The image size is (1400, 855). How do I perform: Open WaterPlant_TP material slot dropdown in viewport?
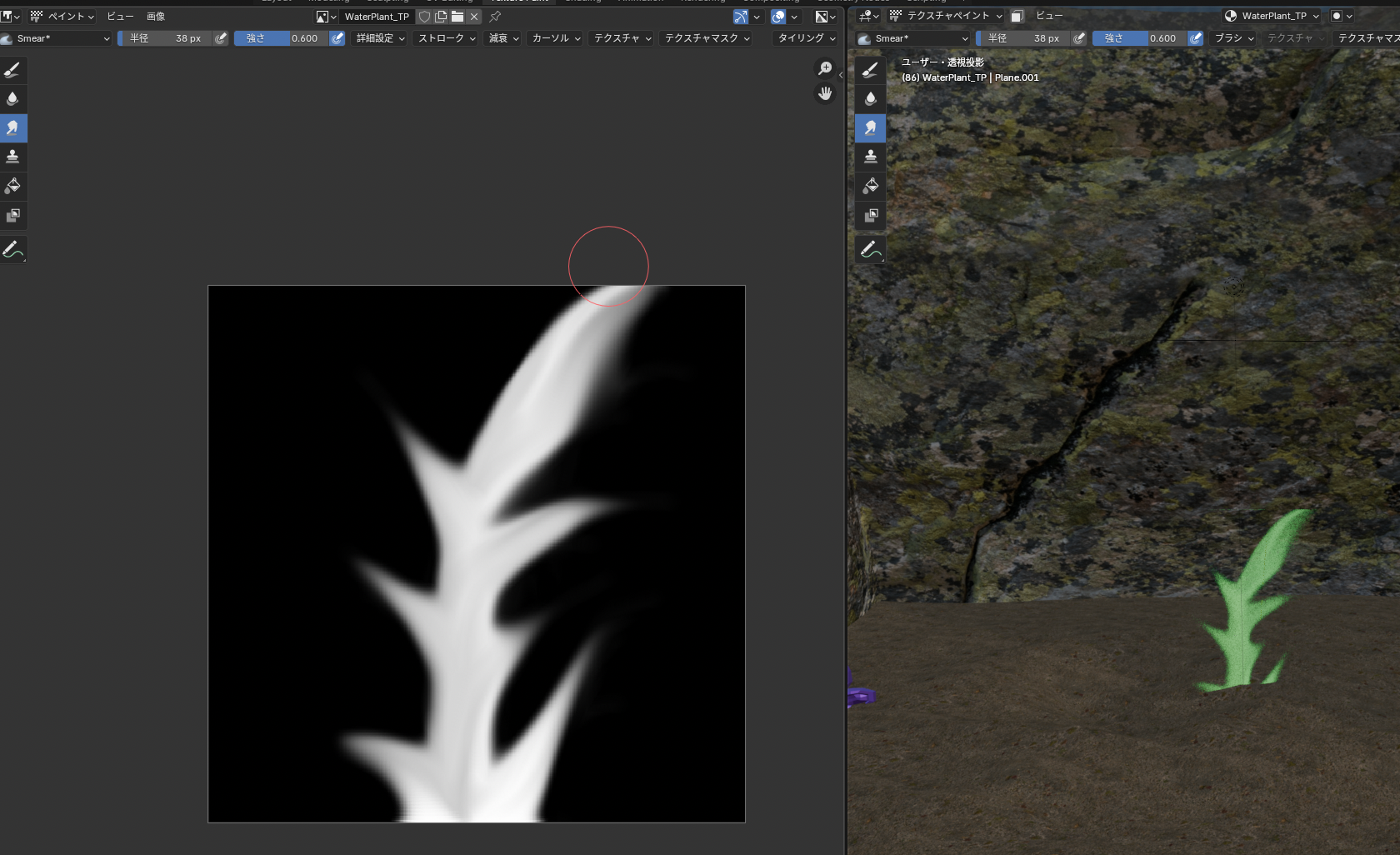point(1272,16)
